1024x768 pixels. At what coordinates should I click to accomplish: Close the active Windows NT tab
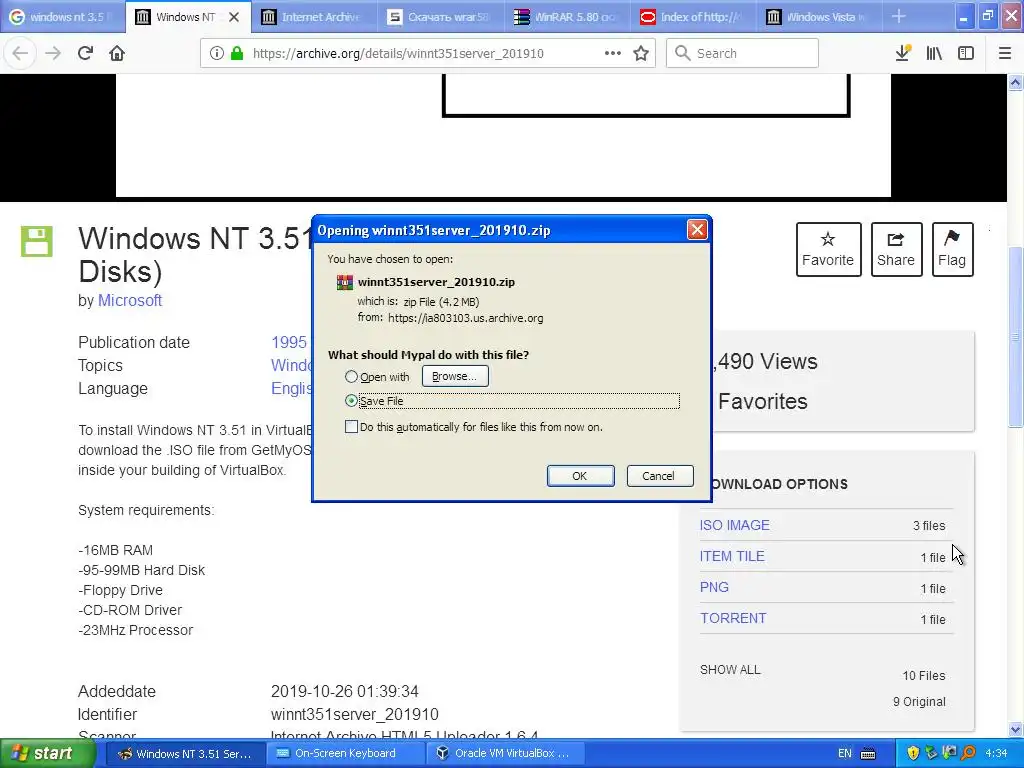click(234, 17)
